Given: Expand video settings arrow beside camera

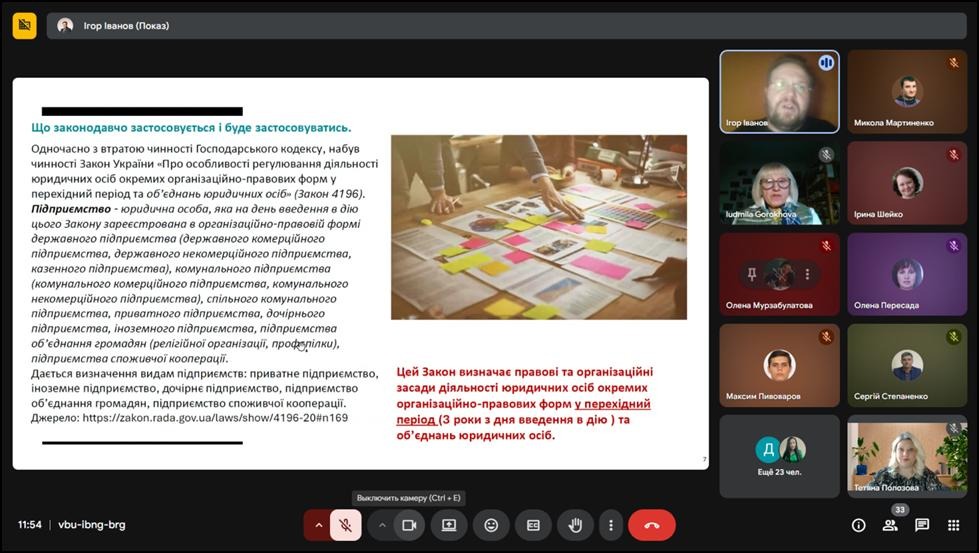Looking at the screenshot, I should 382,525.
